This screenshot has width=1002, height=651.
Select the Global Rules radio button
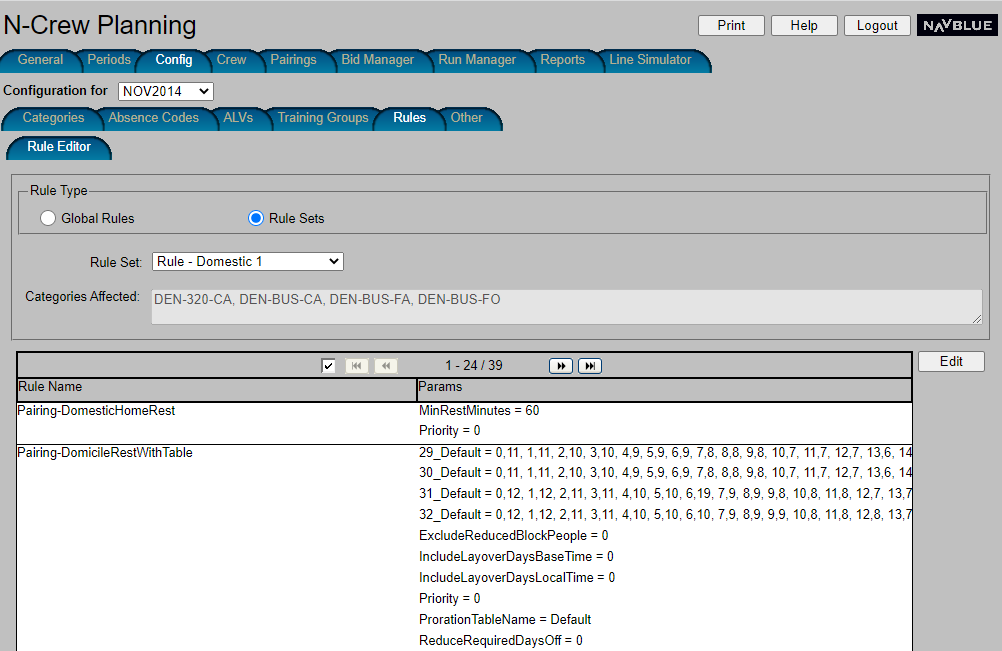pyautogui.click(x=48, y=218)
